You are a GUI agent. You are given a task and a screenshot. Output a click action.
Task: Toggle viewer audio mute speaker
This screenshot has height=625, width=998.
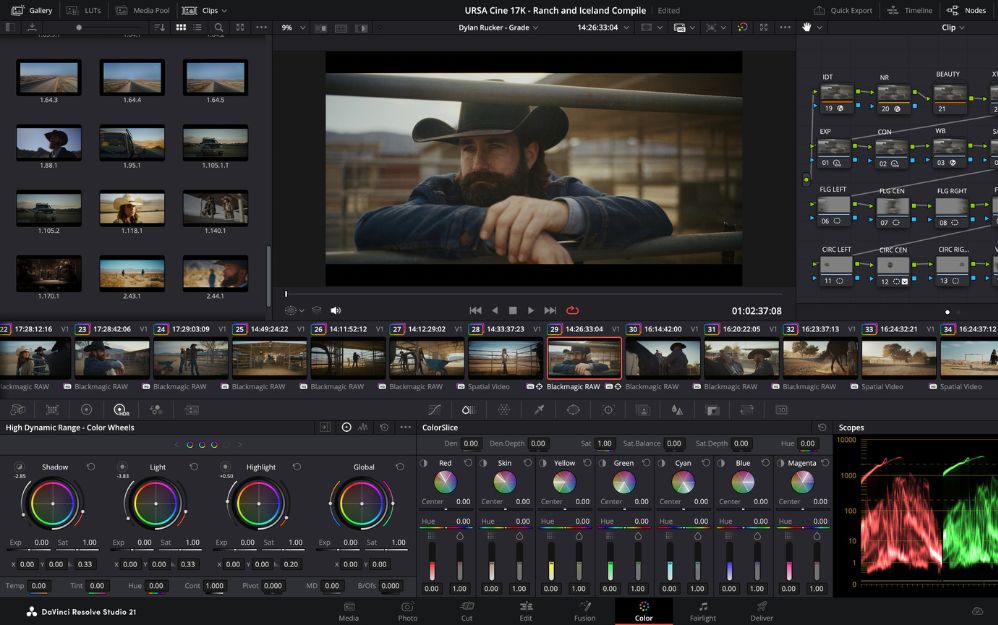[x=335, y=311]
